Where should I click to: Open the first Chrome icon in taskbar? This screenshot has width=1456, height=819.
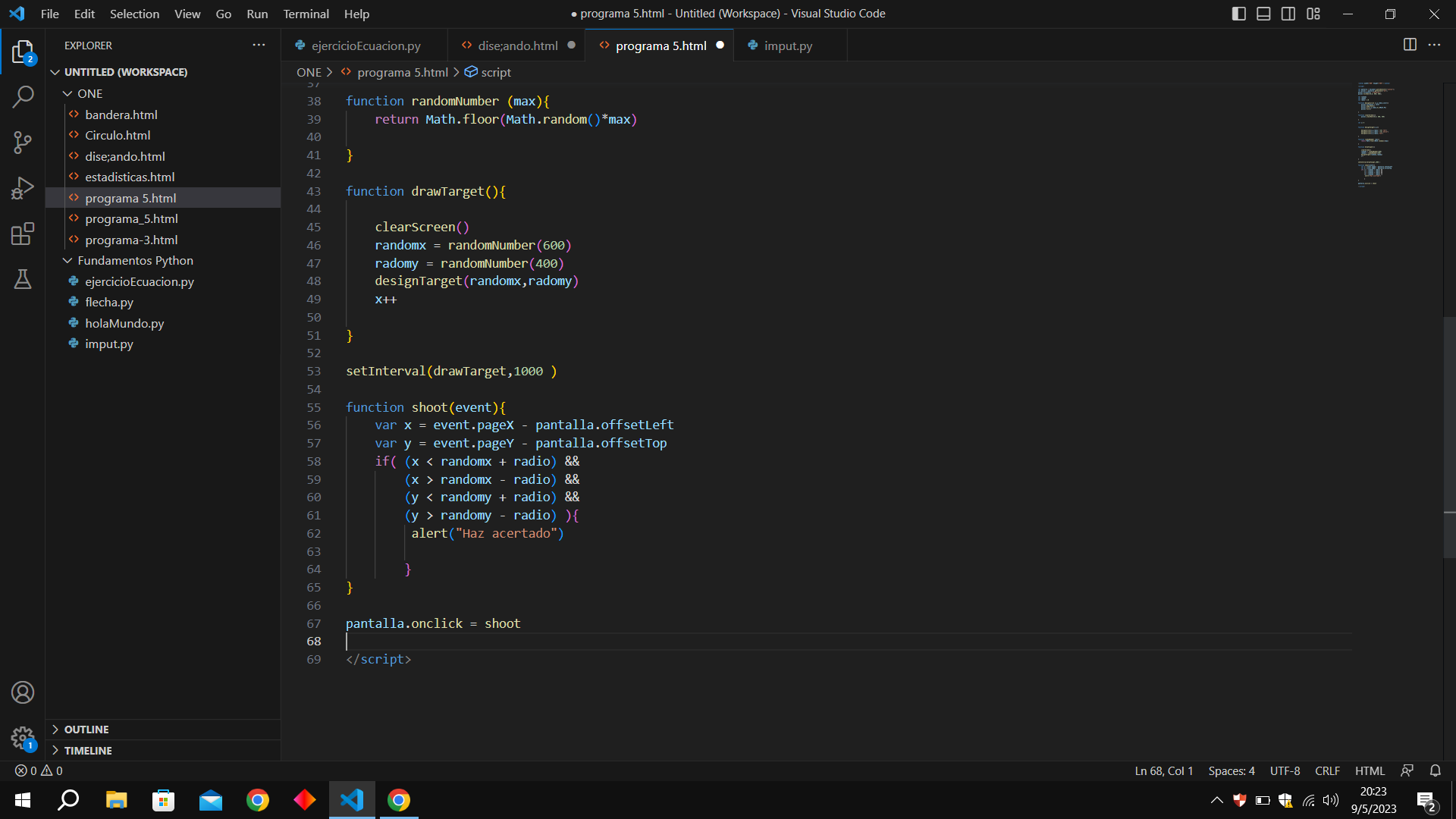pyautogui.click(x=258, y=800)
